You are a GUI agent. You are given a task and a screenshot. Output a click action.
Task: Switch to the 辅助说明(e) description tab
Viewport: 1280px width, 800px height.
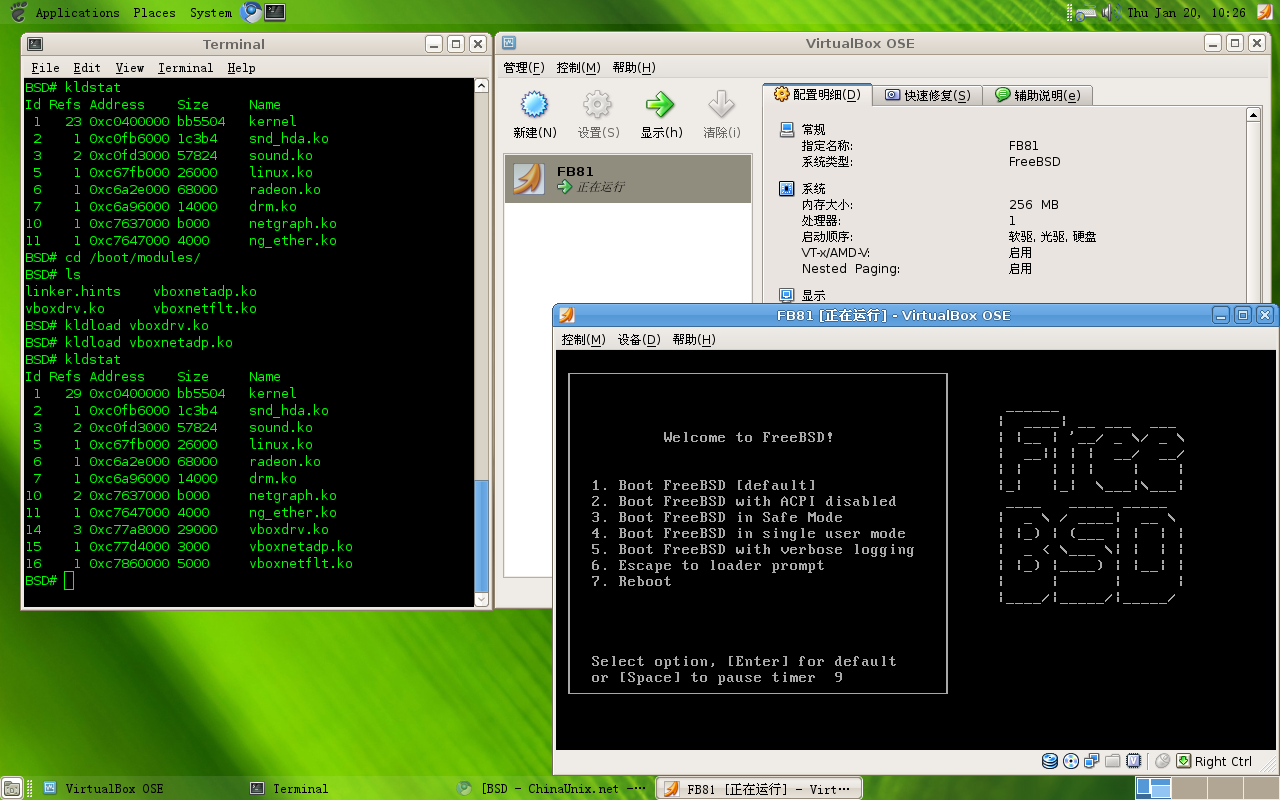(1038, 95)
